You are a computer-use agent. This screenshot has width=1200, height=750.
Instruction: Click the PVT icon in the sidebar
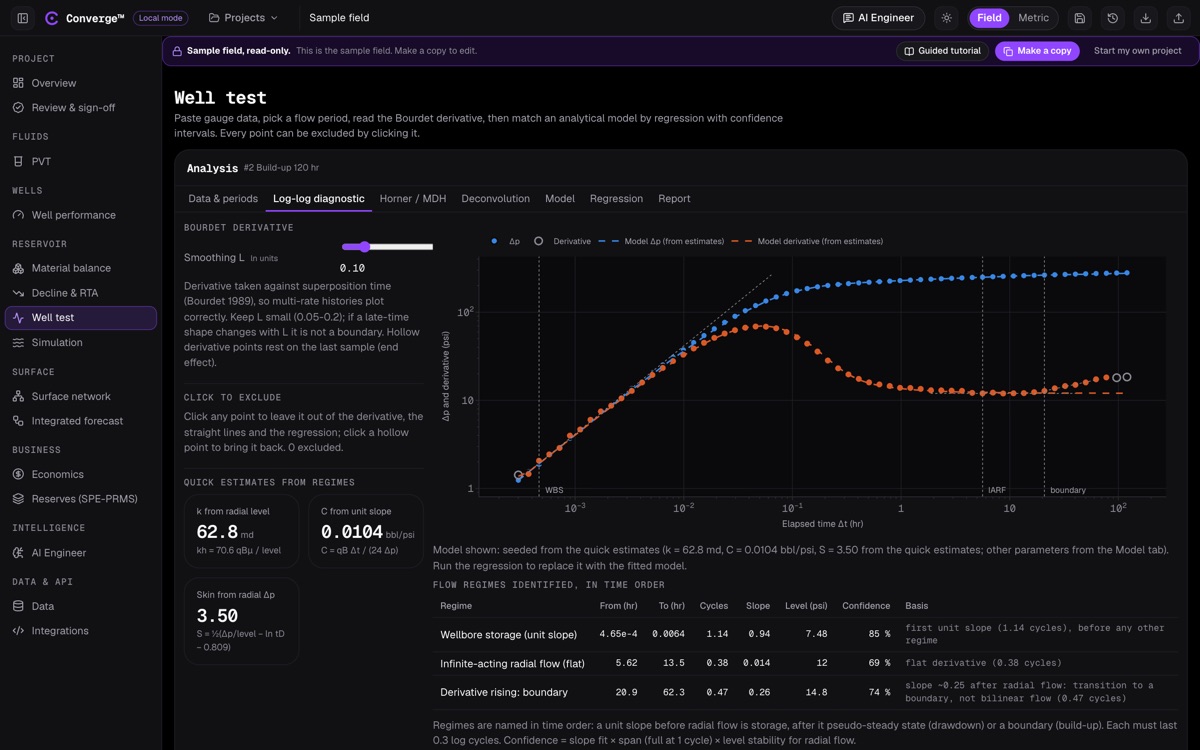(x=18, y=161)
